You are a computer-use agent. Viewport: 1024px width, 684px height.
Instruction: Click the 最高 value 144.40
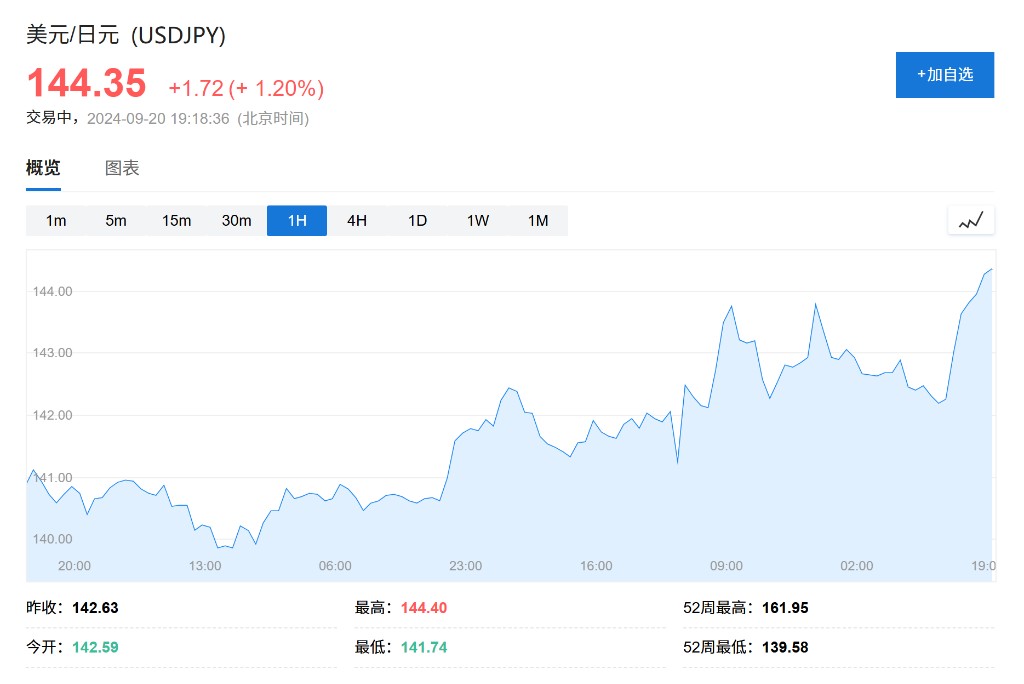[424, 608]
